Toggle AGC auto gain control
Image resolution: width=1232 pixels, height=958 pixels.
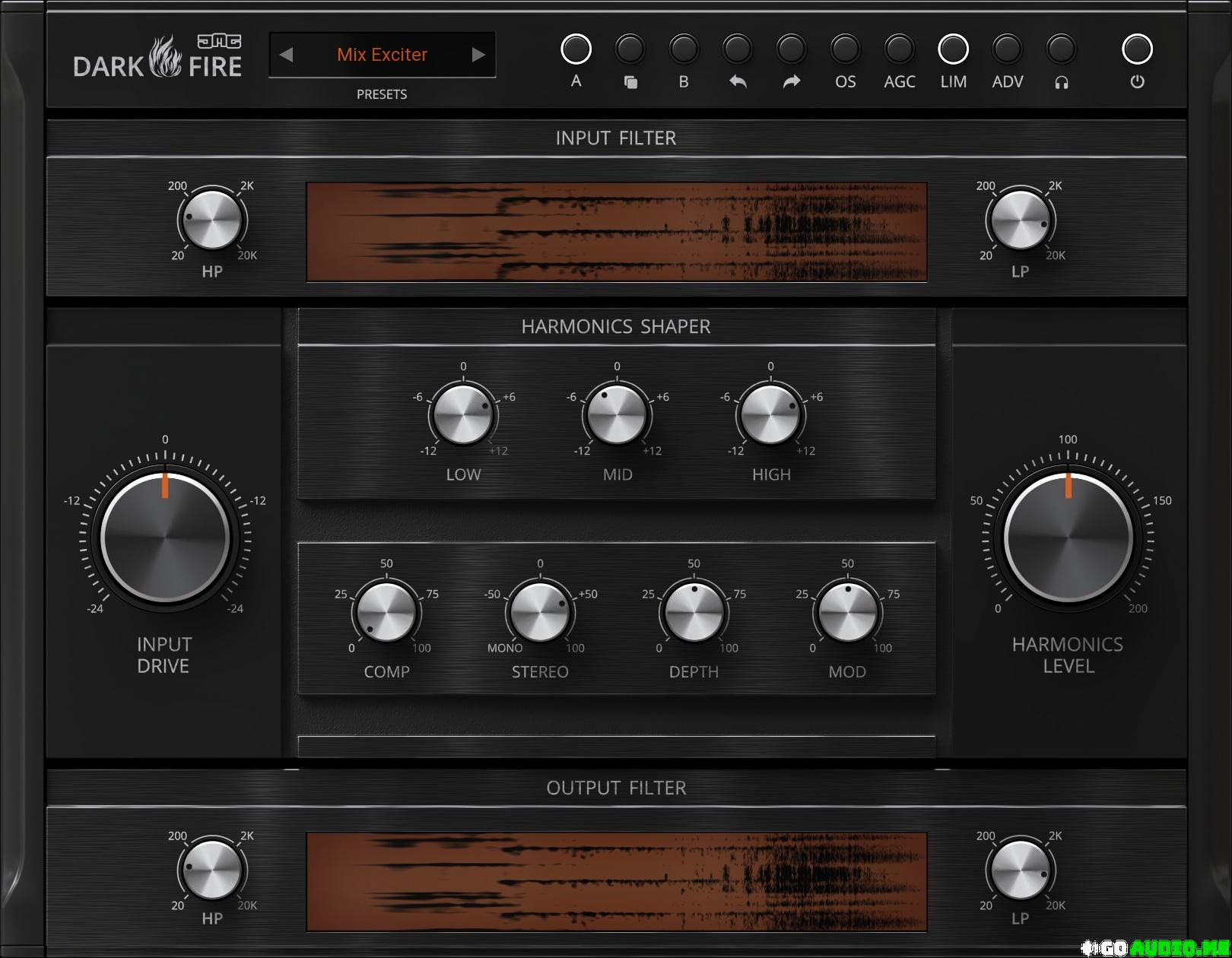(899, 49)
